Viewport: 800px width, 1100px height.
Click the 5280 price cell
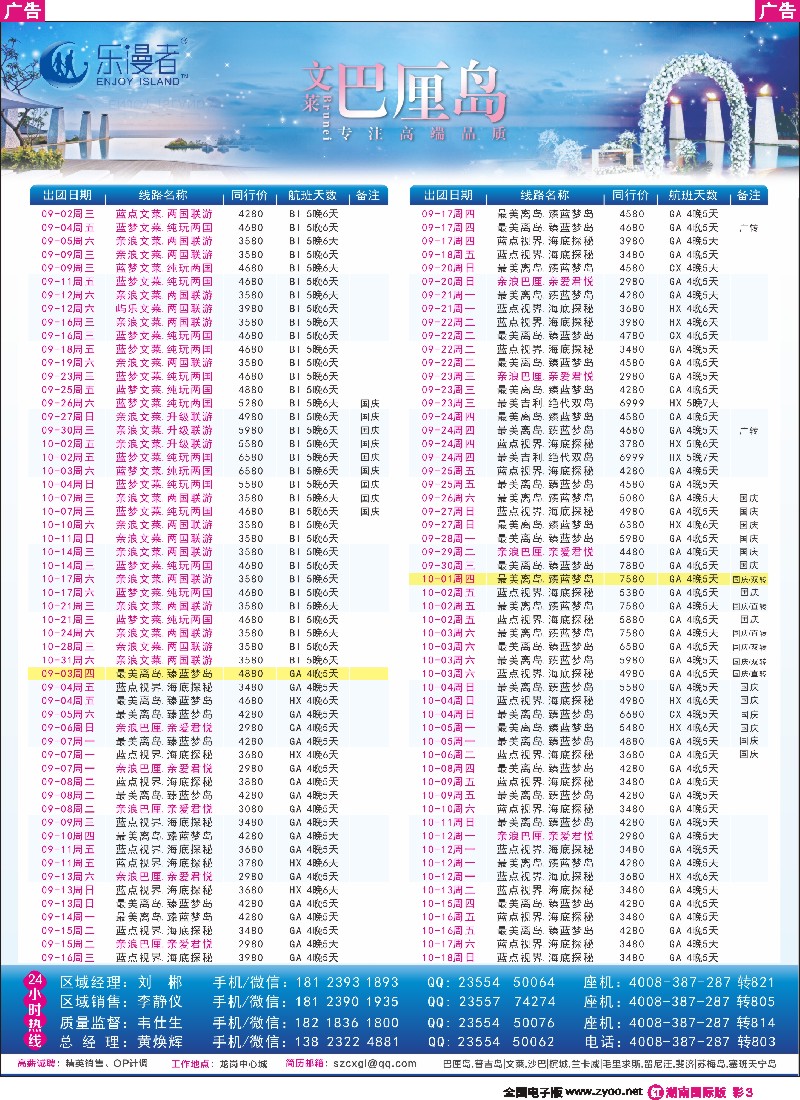coord(251,403)
